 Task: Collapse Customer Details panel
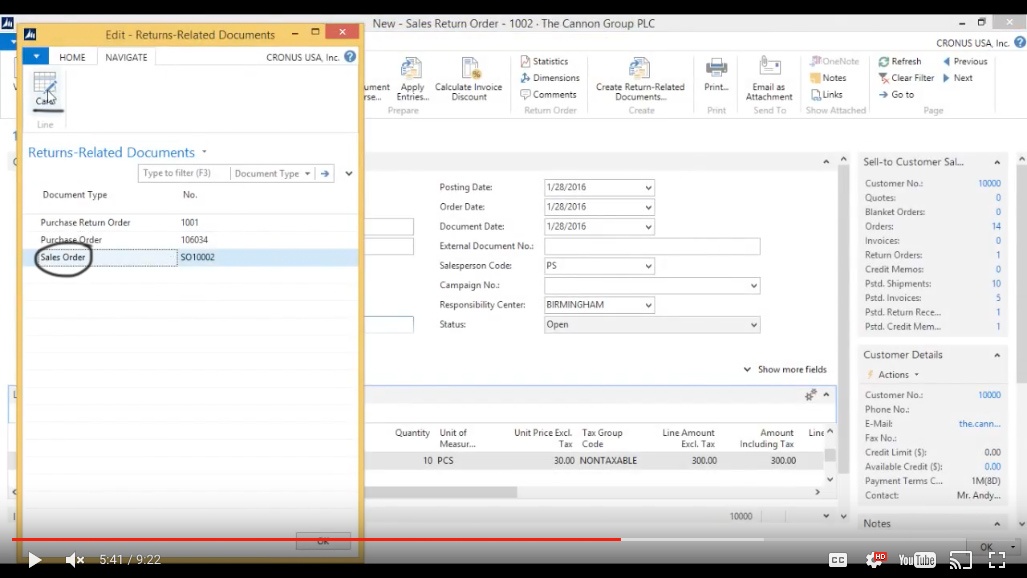pos(997,355)
